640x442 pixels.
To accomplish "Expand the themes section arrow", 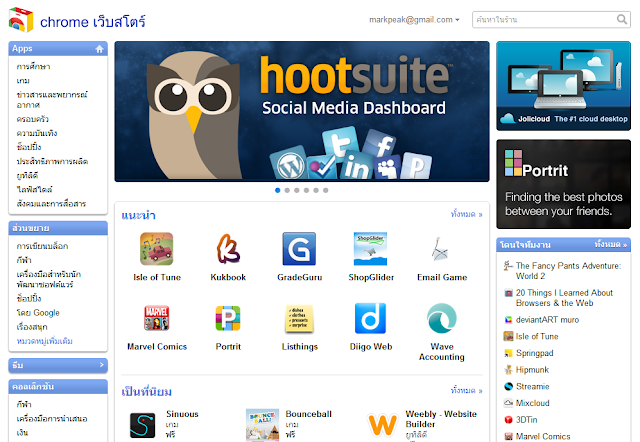I will point(102,365).
